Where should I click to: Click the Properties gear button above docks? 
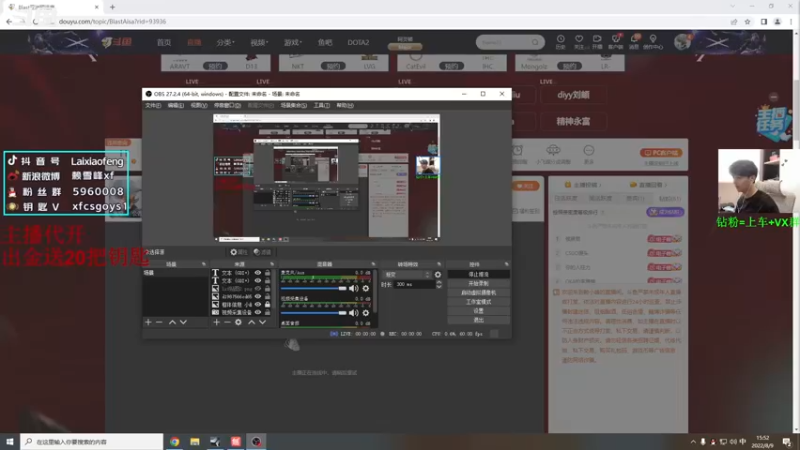click(239, 252)
